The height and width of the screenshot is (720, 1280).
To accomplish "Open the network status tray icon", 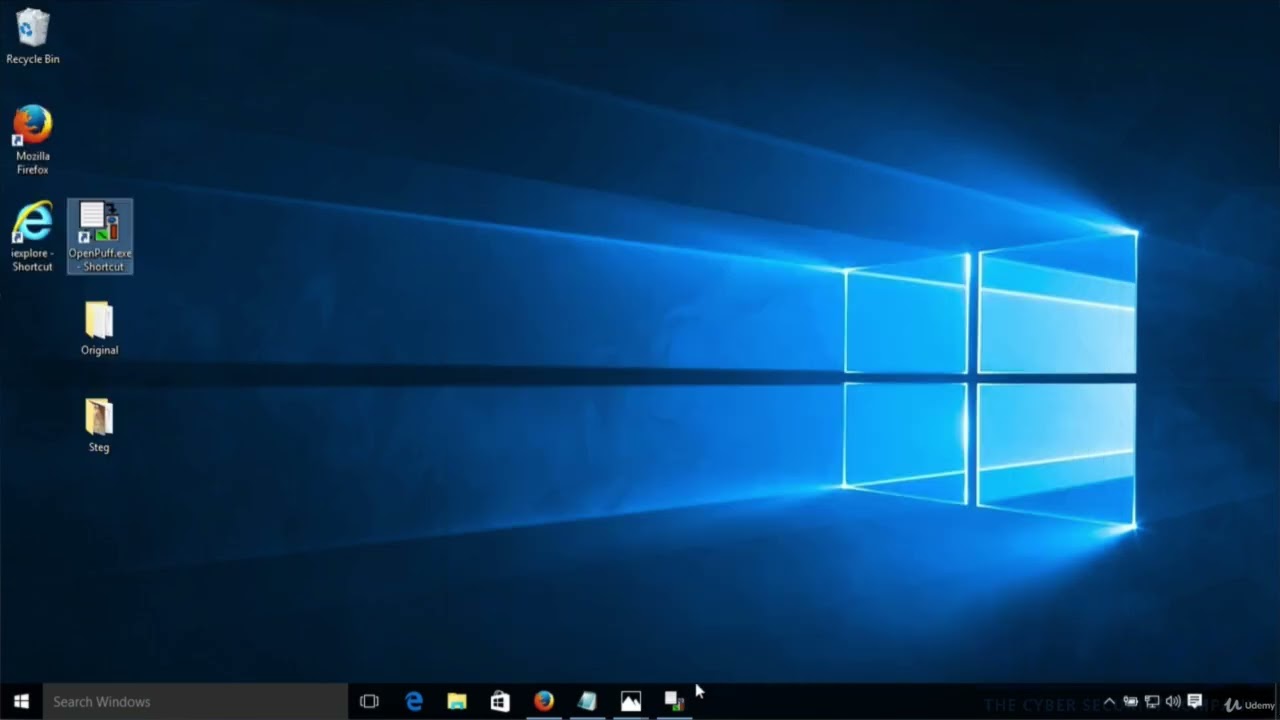I will [1152, 702].
